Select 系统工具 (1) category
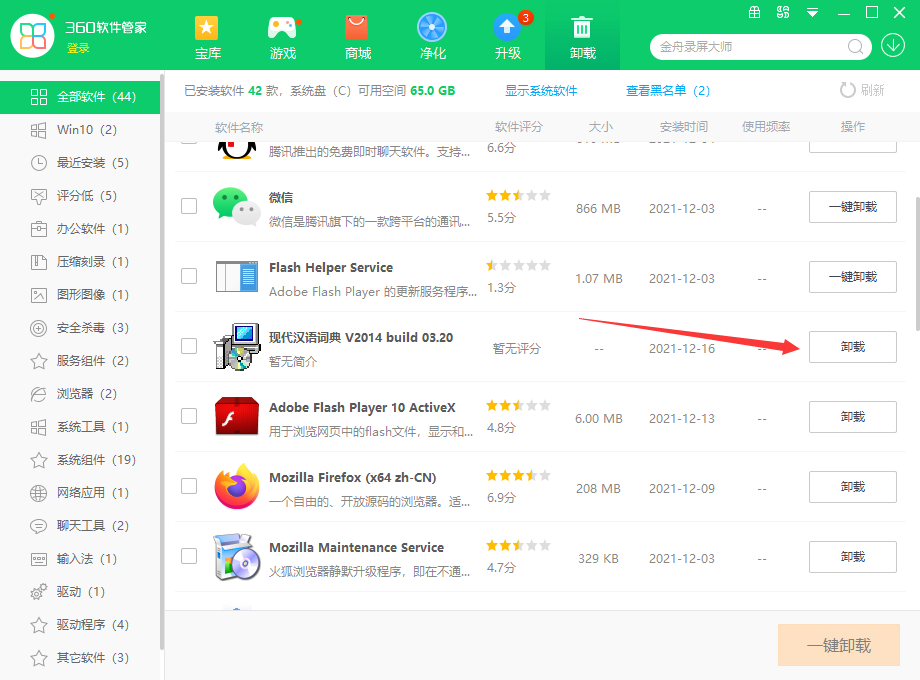This screenshot has height=680, width=920. [x=80, y=427]
